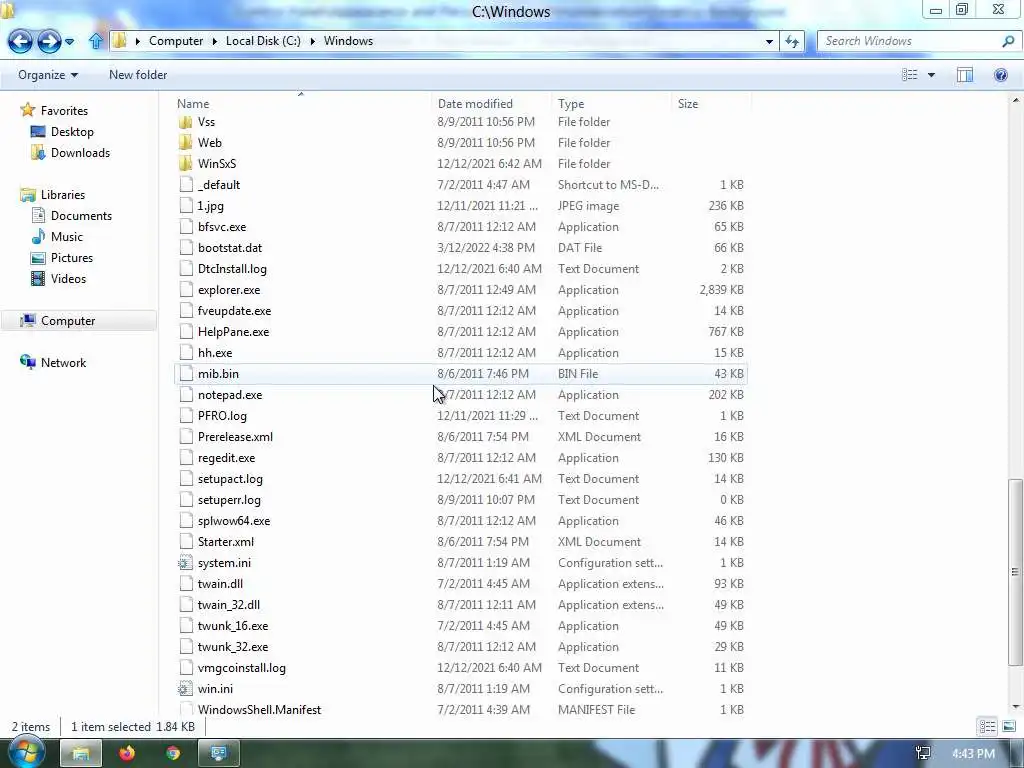Open Desktop in Favorites
Viewport: 1024px width, 768px height.
[x=72, y=132]
